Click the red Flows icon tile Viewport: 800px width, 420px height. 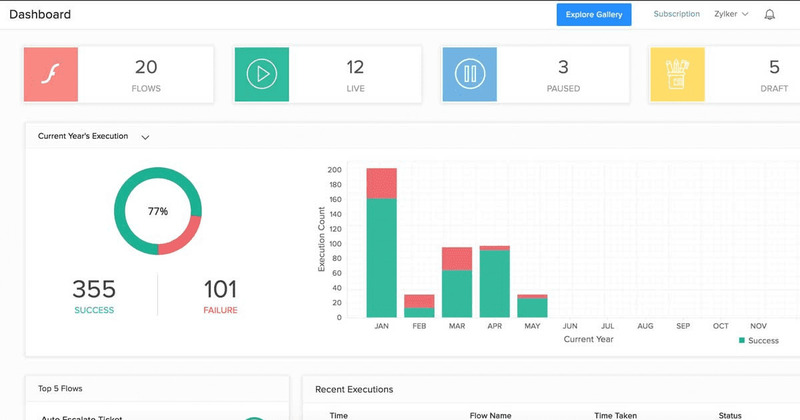pyautogui.click(x=51, y=75)
